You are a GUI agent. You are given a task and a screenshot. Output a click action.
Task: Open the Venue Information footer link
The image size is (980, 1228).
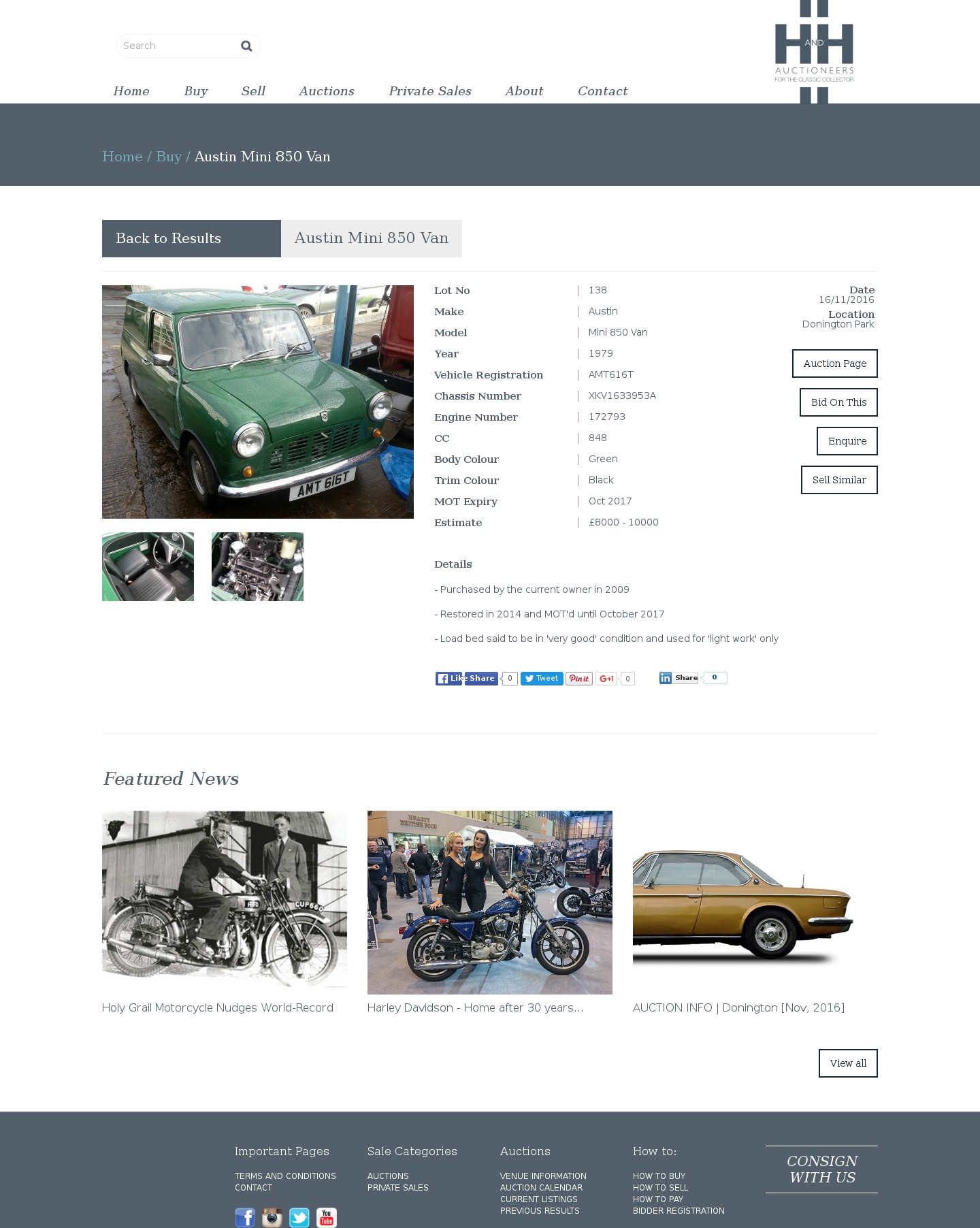tap(543, 1176)
